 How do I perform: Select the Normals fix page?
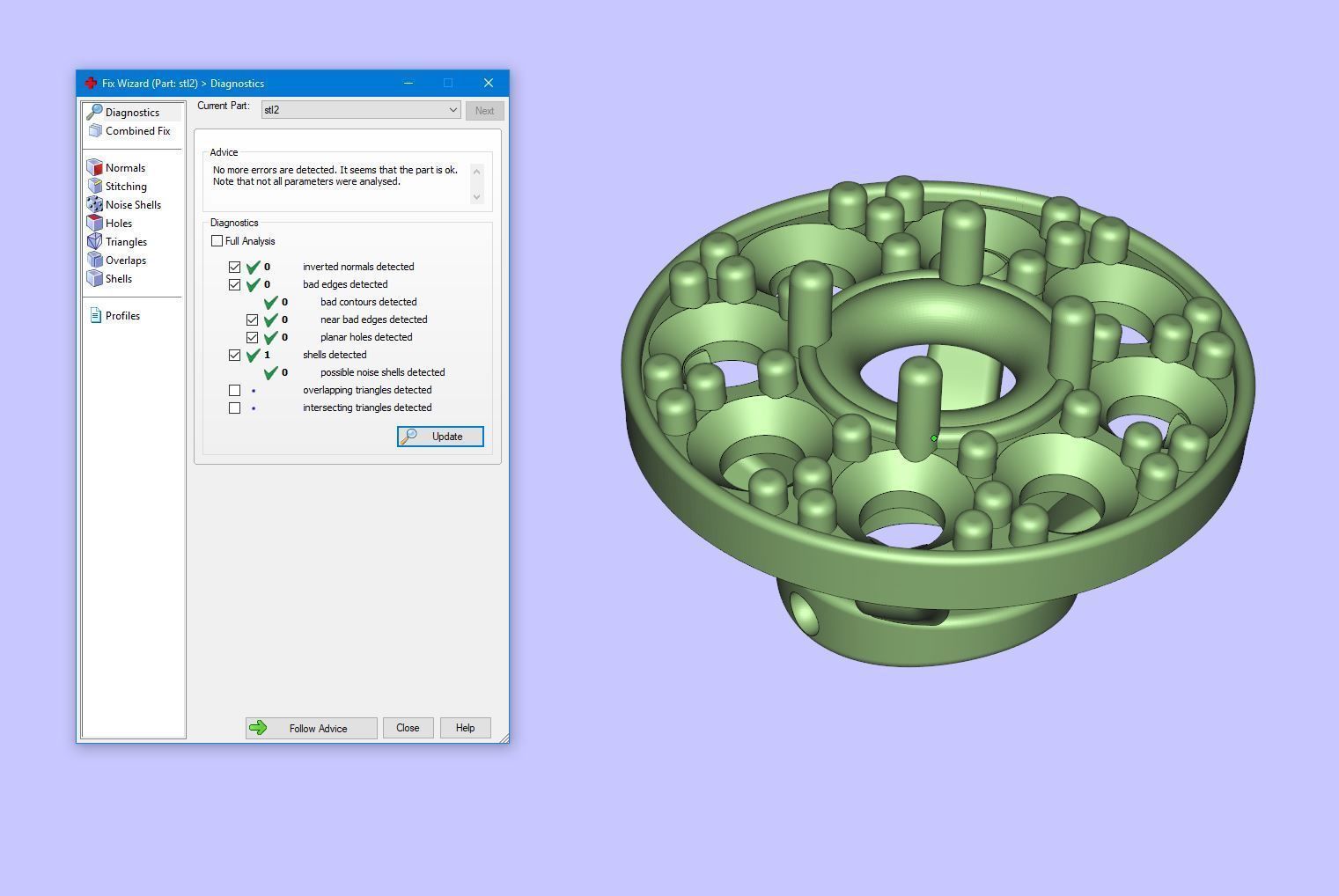(x=116, y=168)
